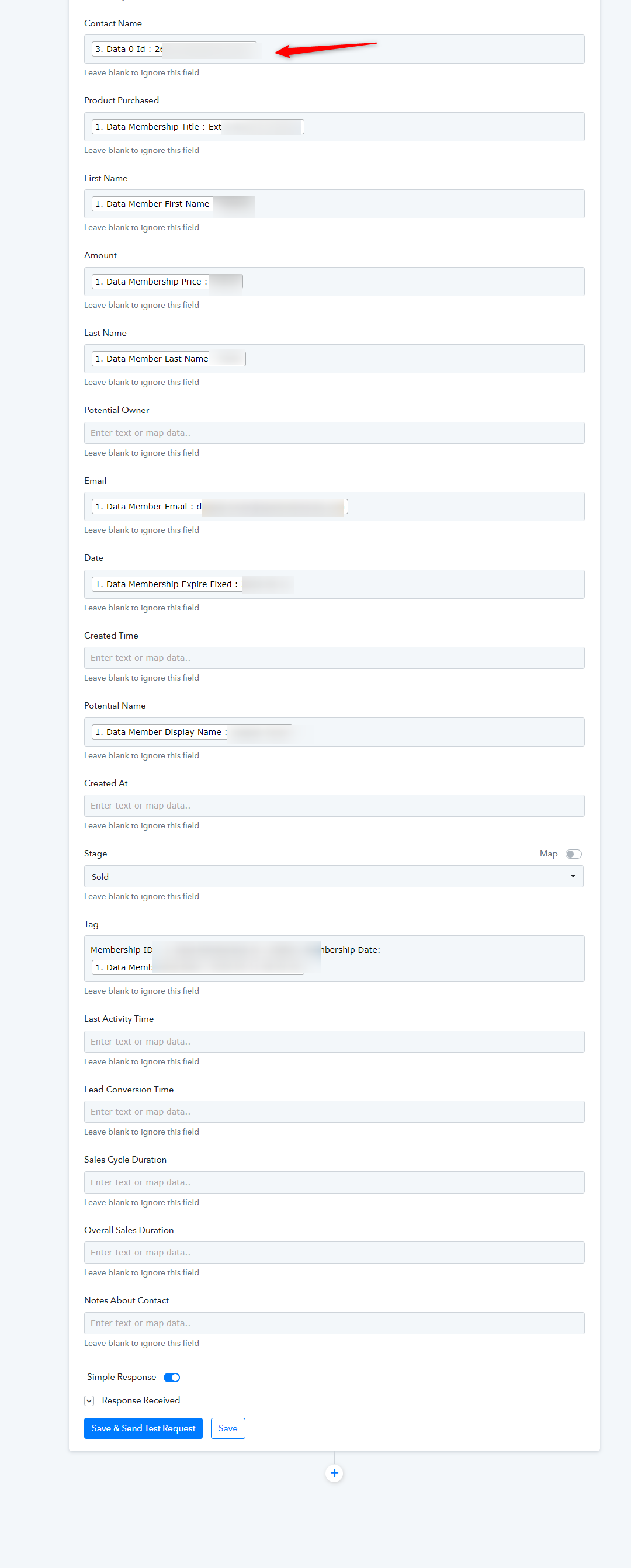
Task: Click inside the Contact Name field
Action: pyautogui.click(x=334, y=49)
